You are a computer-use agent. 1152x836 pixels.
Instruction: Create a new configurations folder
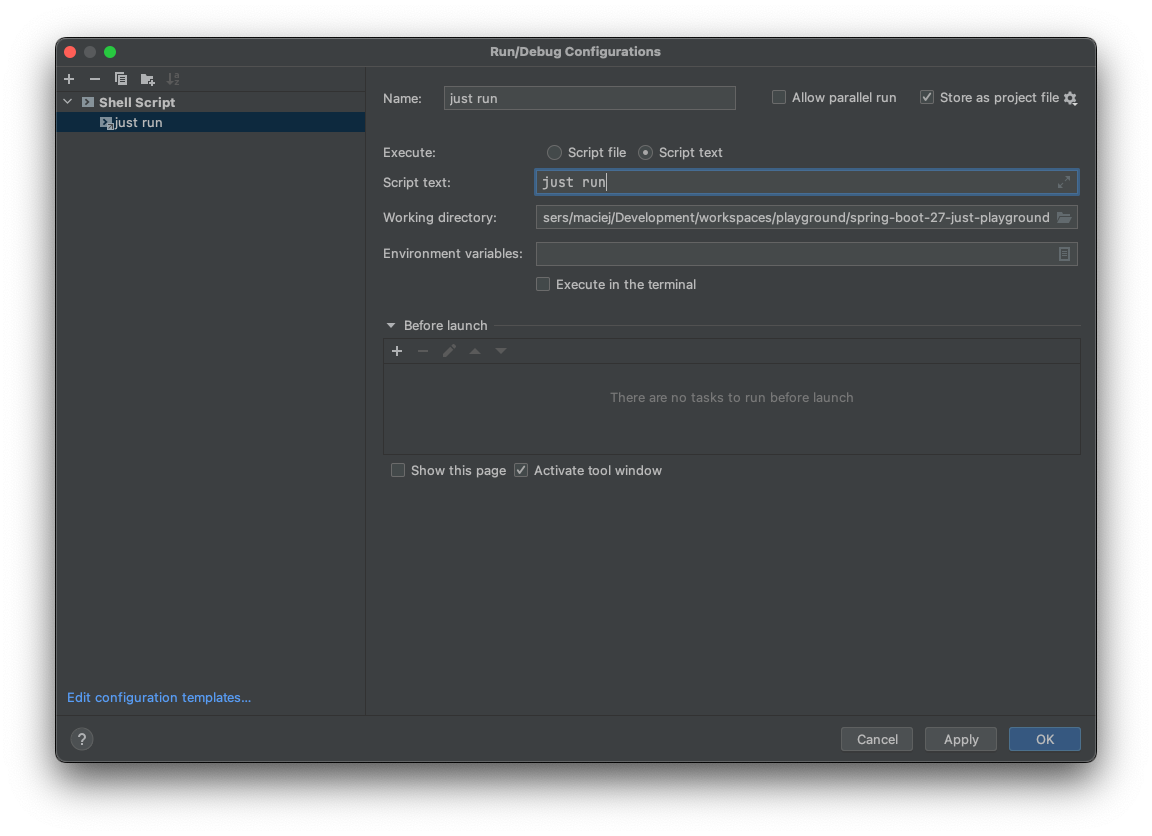tap(147, 79)
